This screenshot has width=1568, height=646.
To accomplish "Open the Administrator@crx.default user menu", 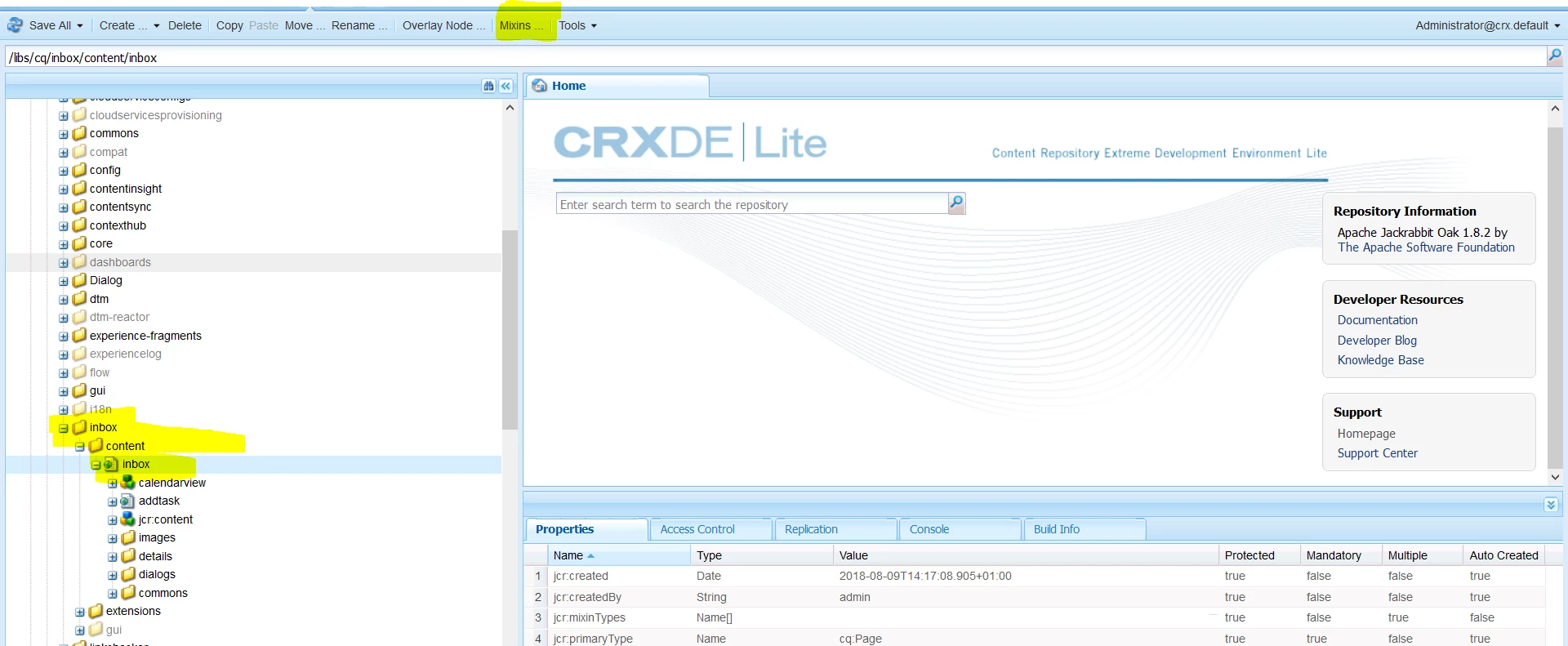I will coord(1487,25).
